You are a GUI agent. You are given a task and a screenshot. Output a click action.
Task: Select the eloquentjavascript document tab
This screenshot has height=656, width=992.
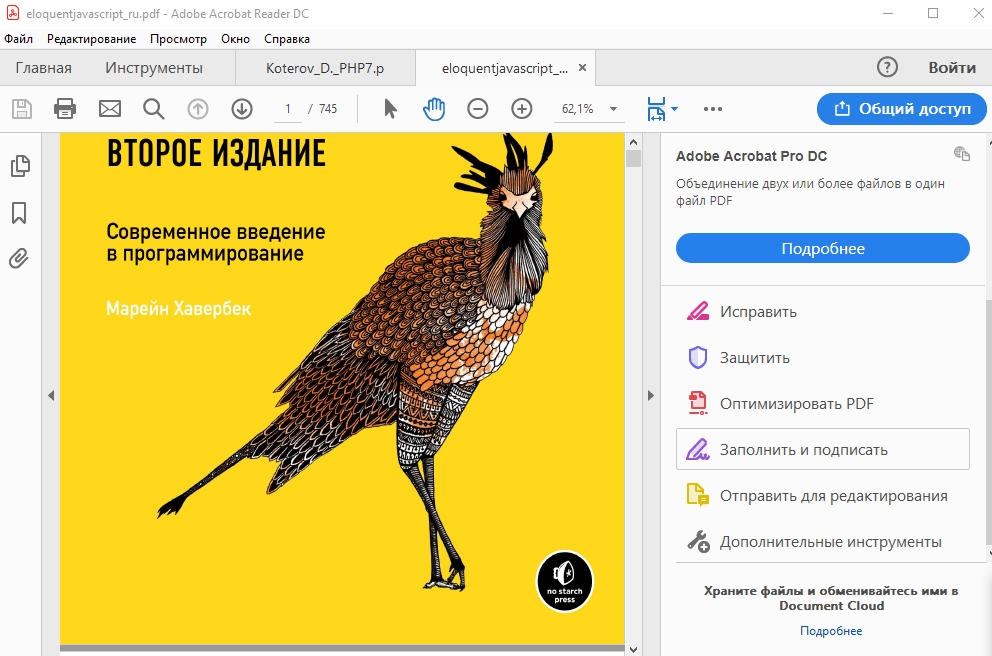(x=505, y=68)
